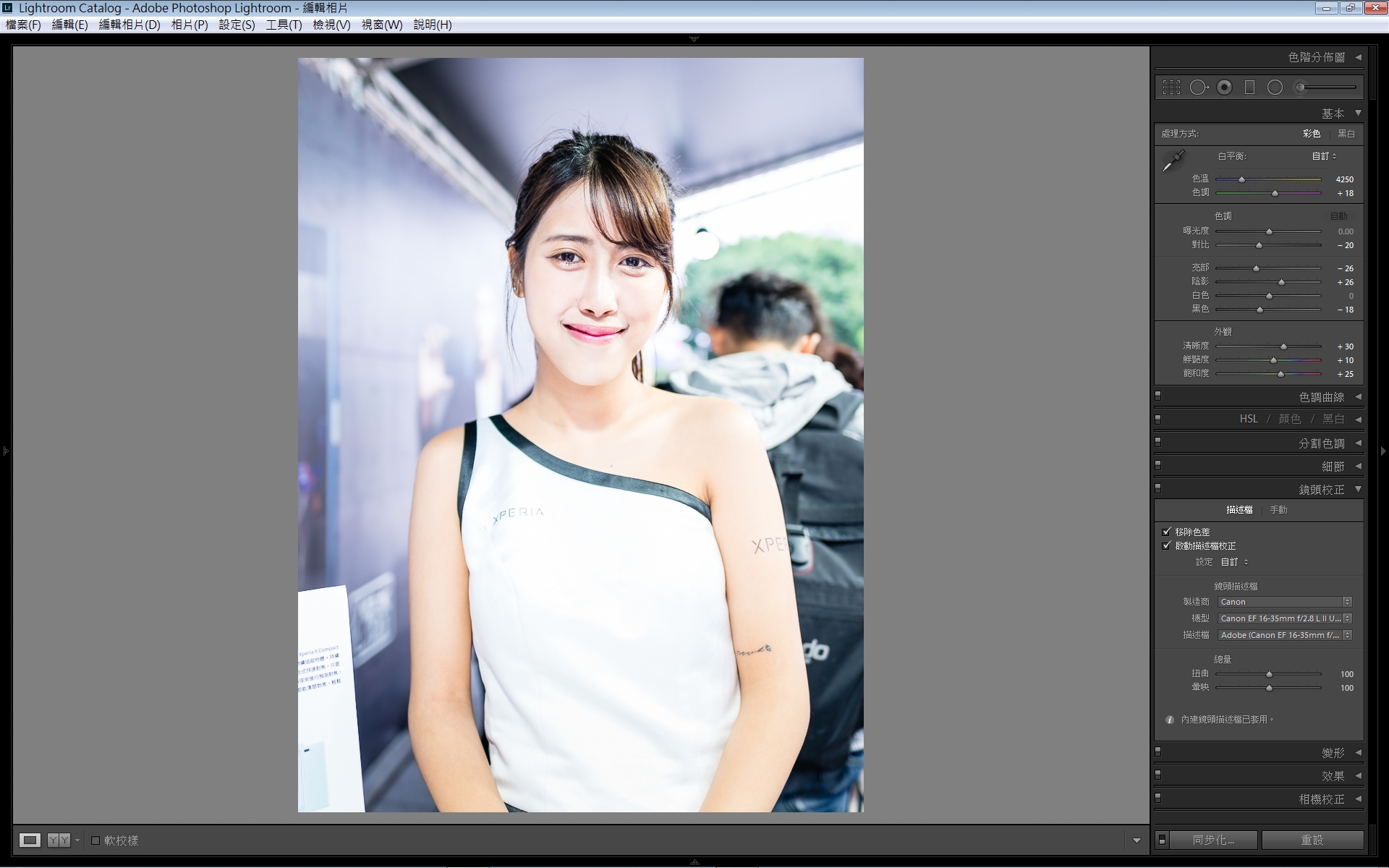The width and height of the screenshot is (1389, 868).
Task: Toggle the 細節 panel on/off switch
Action: [x=1158, y=466]
